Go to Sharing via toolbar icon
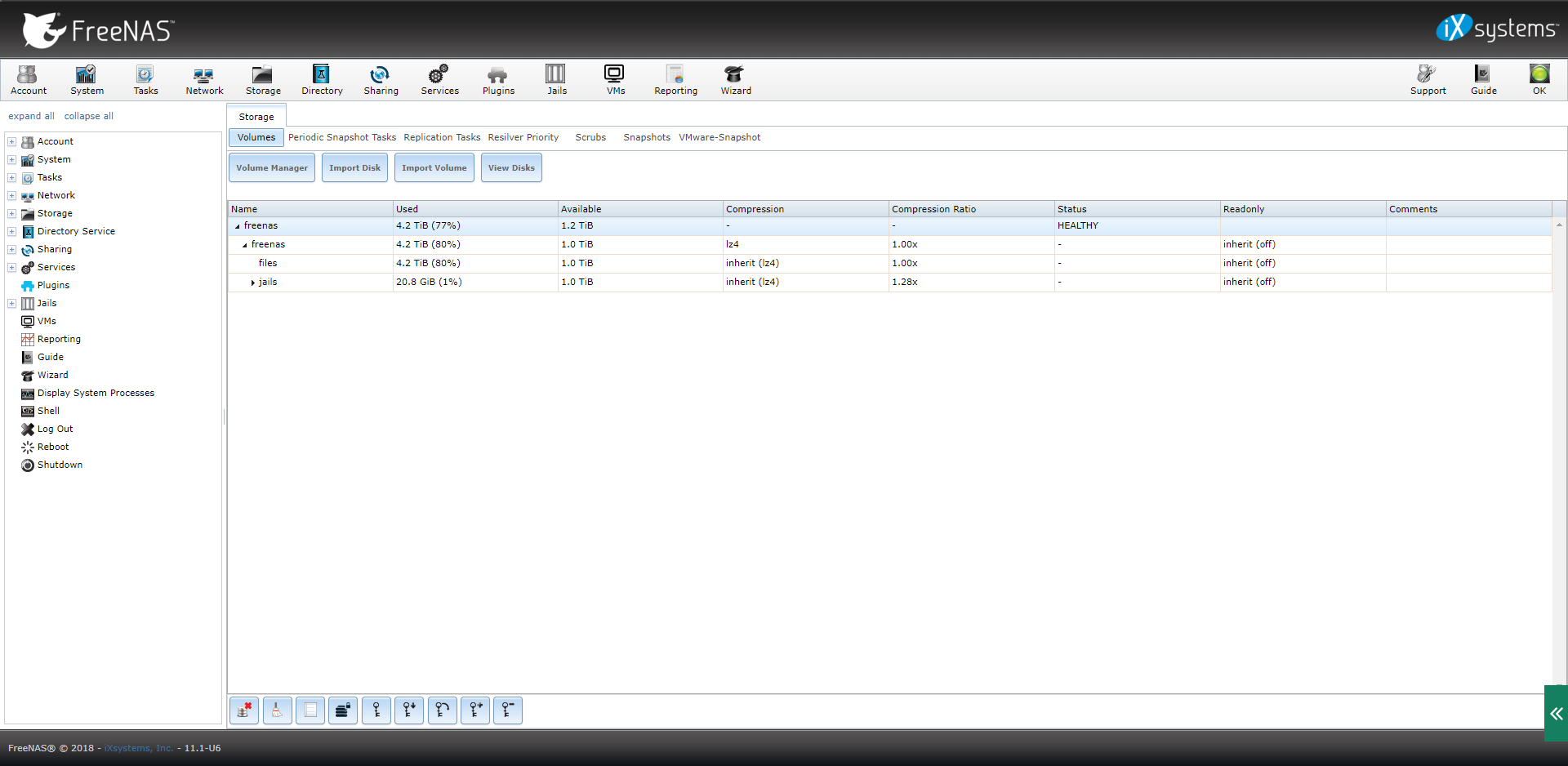The image size is (1568, 766). click(x=381, y=80)
